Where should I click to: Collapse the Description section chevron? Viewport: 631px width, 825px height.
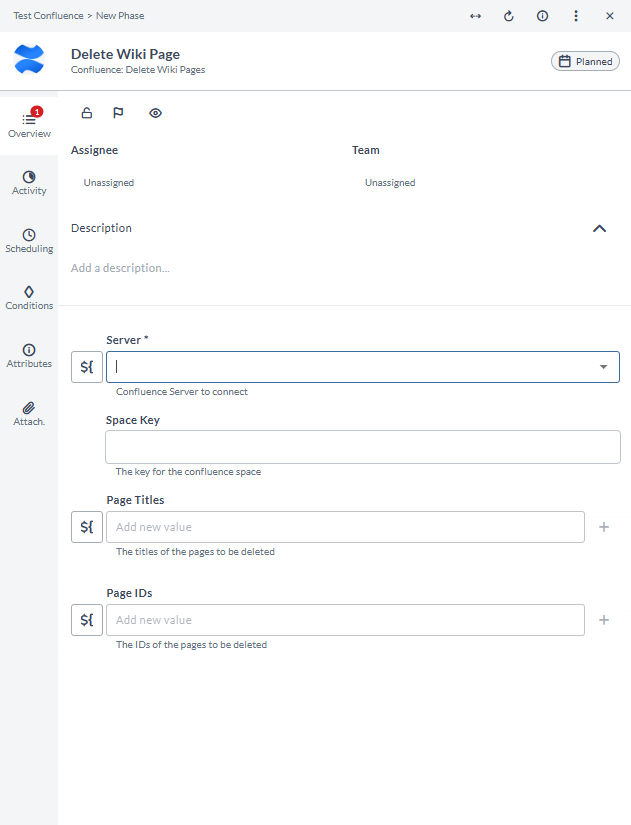[599, 228]
